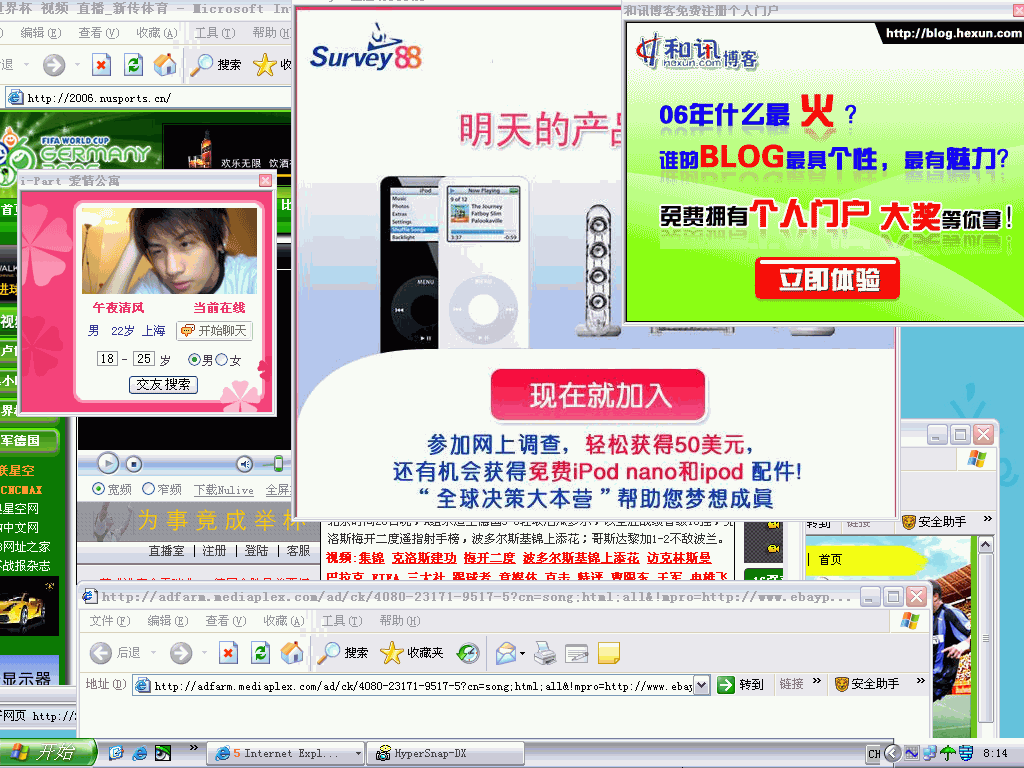Click stop button in video player
The image size is (1024, 768).
tap(134, 464)
